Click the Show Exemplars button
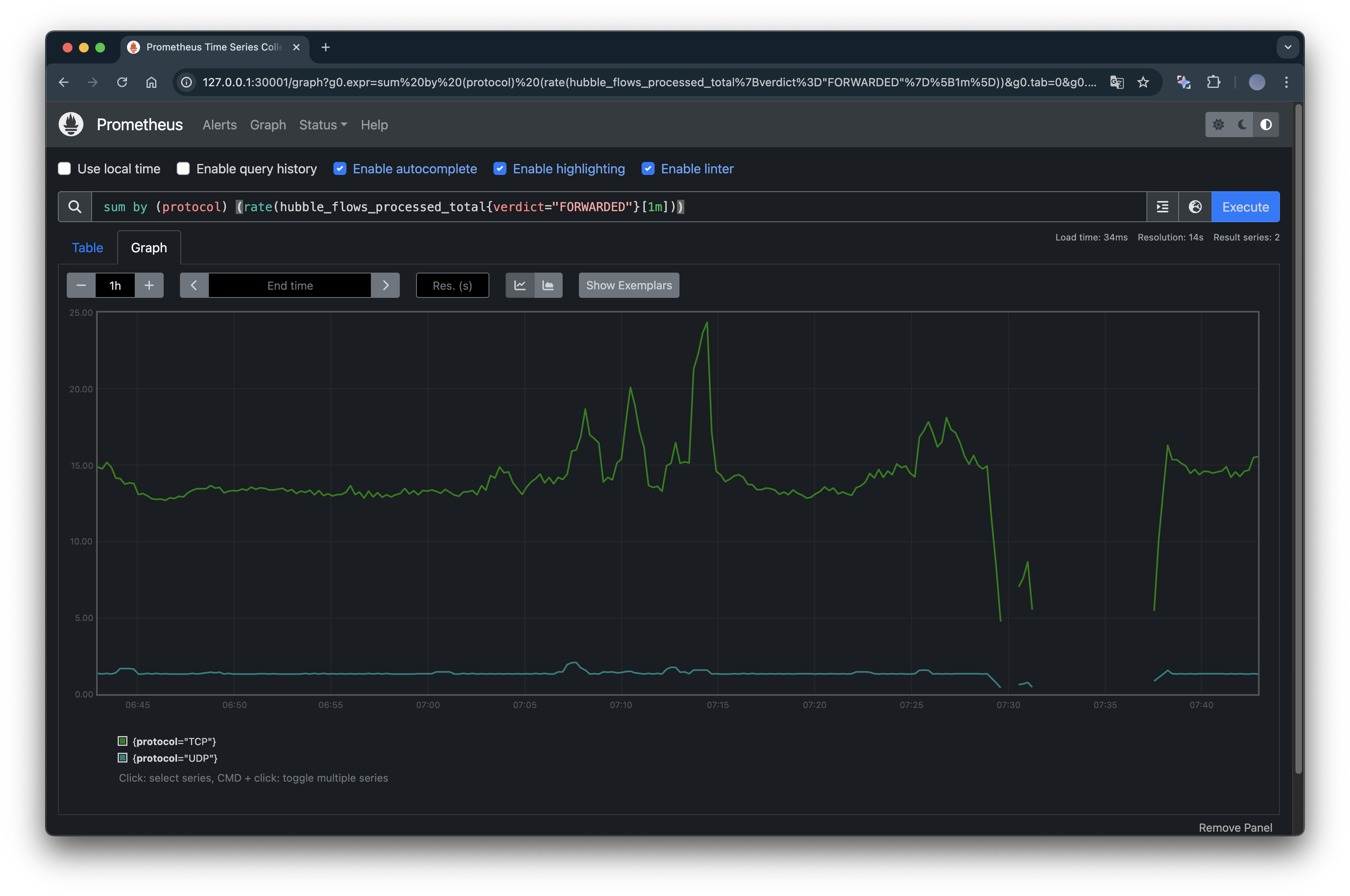Viewport: 1350px width, 896px height. [x=629, y=285]
